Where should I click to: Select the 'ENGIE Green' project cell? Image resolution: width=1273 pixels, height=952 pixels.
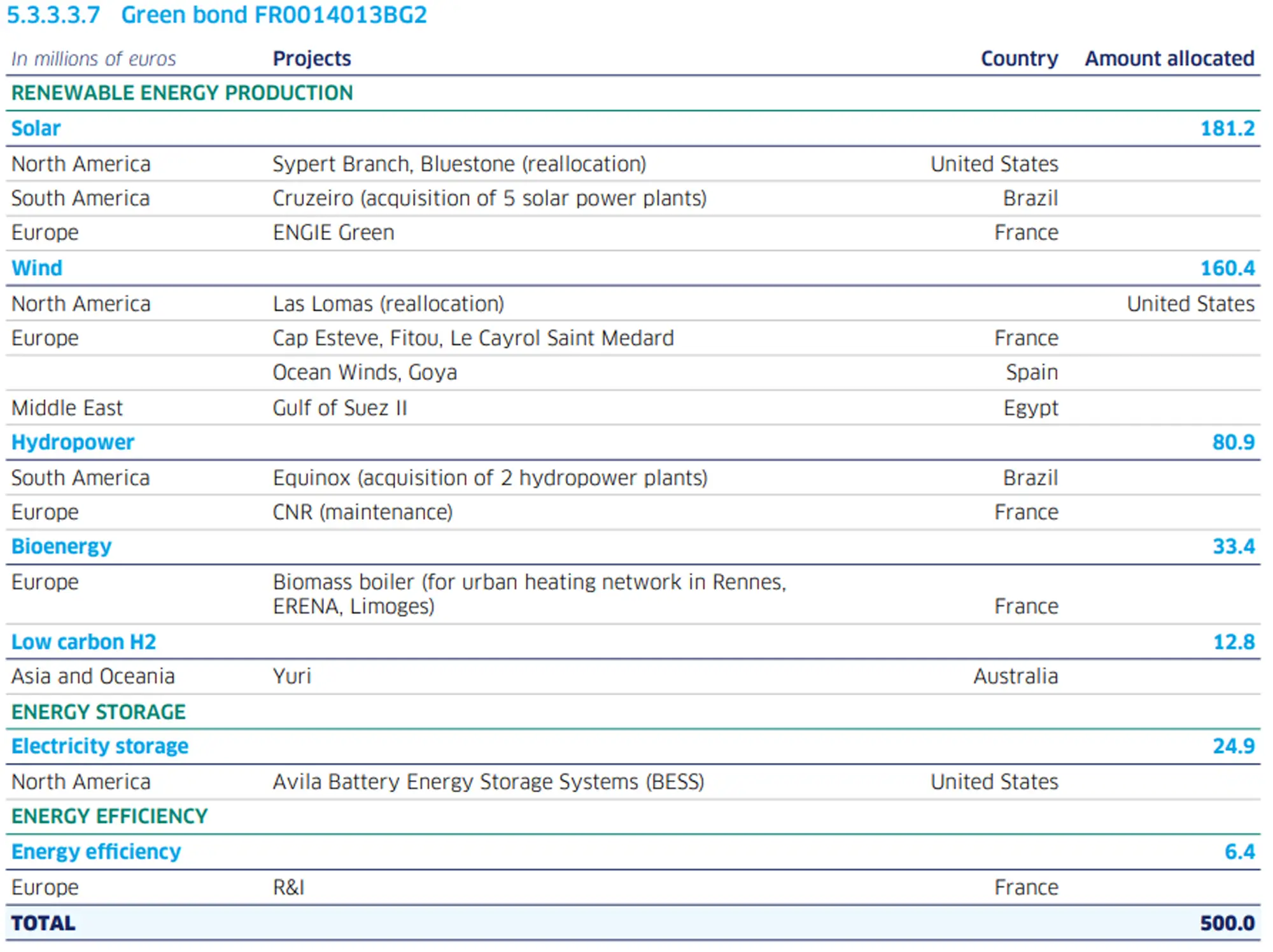(334, 233)
